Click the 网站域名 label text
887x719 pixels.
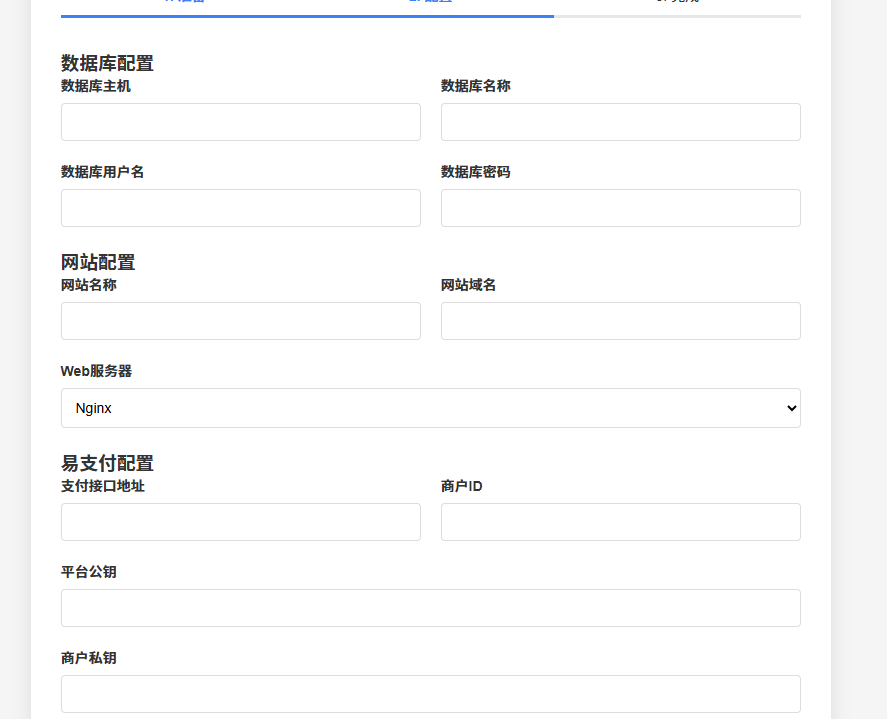click(468, 285)
